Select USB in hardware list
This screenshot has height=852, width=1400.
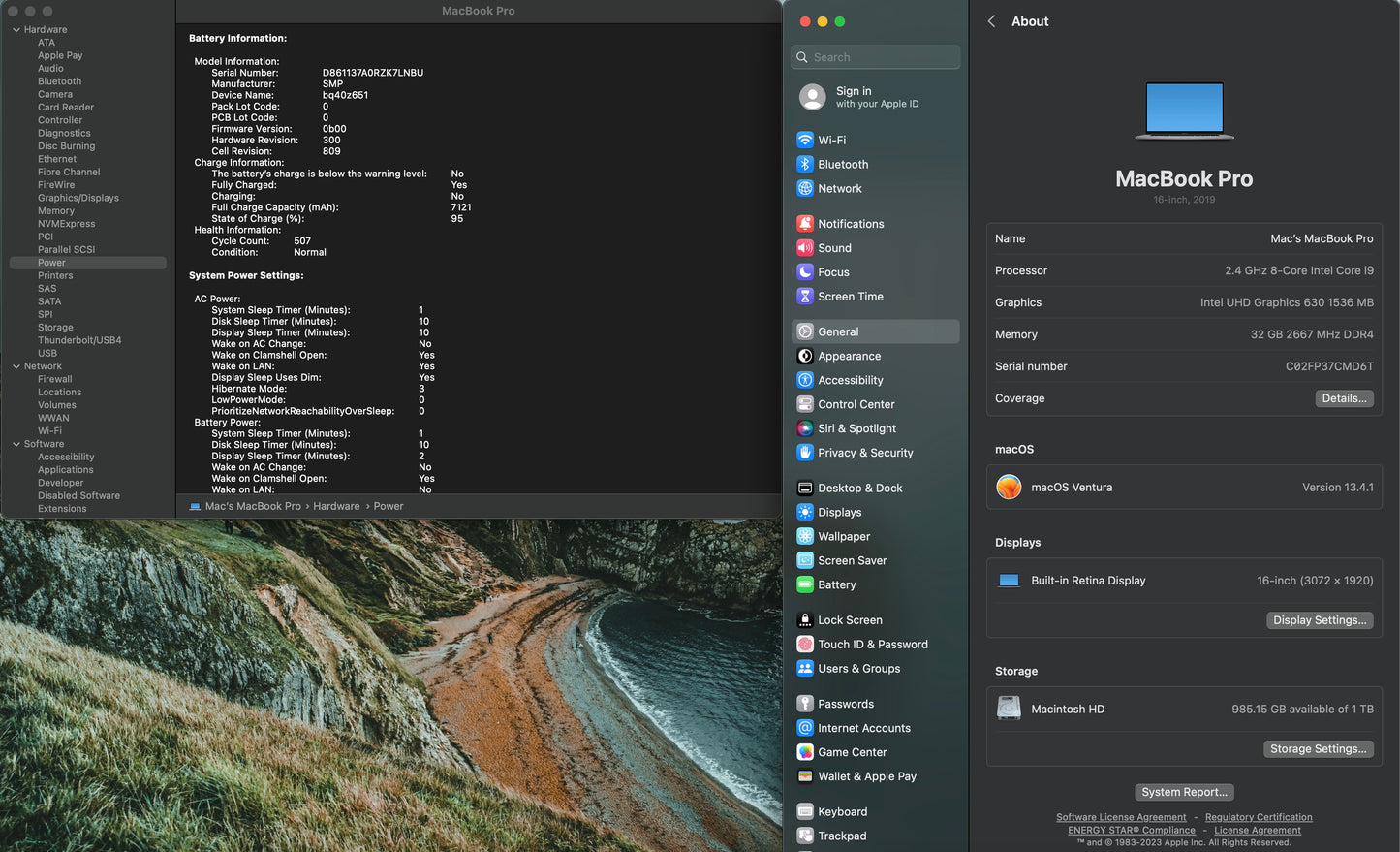47,353
